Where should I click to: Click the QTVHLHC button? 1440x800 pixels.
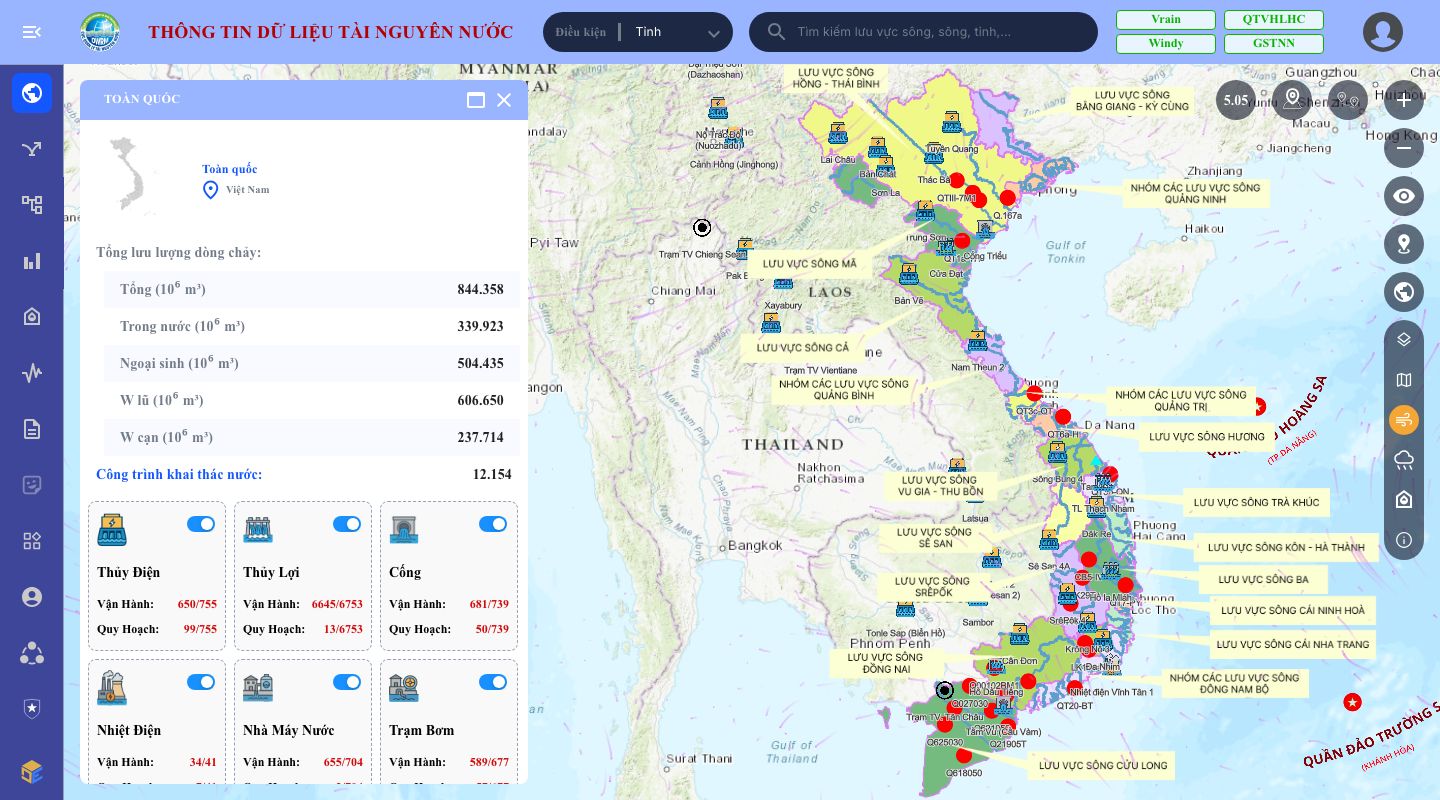pos(1274,20)
